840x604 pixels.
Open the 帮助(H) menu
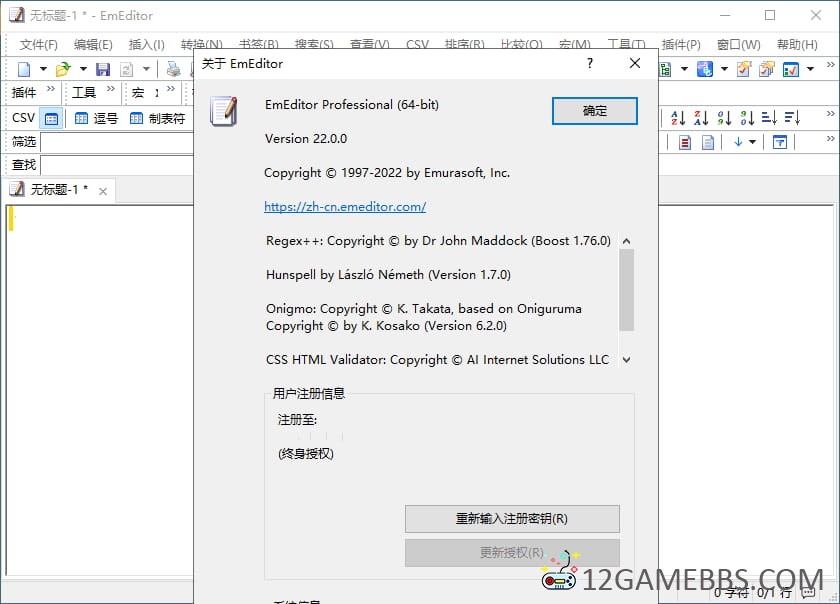[797, 45]
